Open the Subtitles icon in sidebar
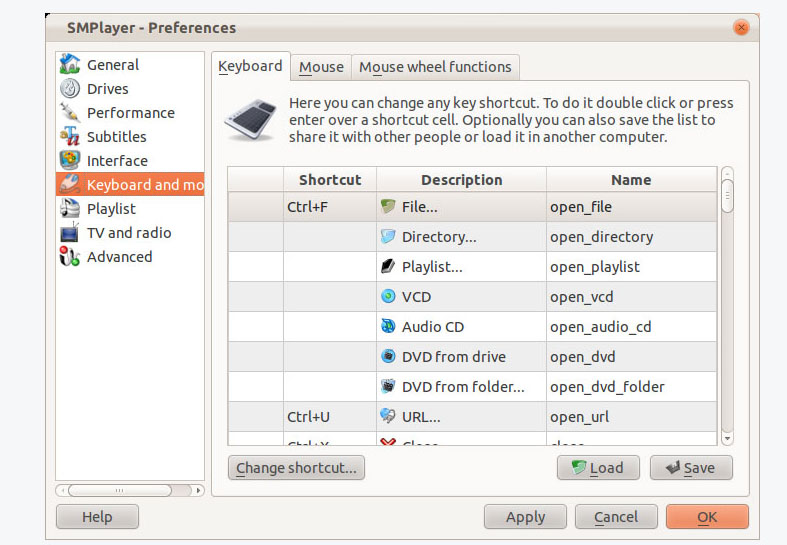This screenshot has height=545, width=787. point(70,136)
